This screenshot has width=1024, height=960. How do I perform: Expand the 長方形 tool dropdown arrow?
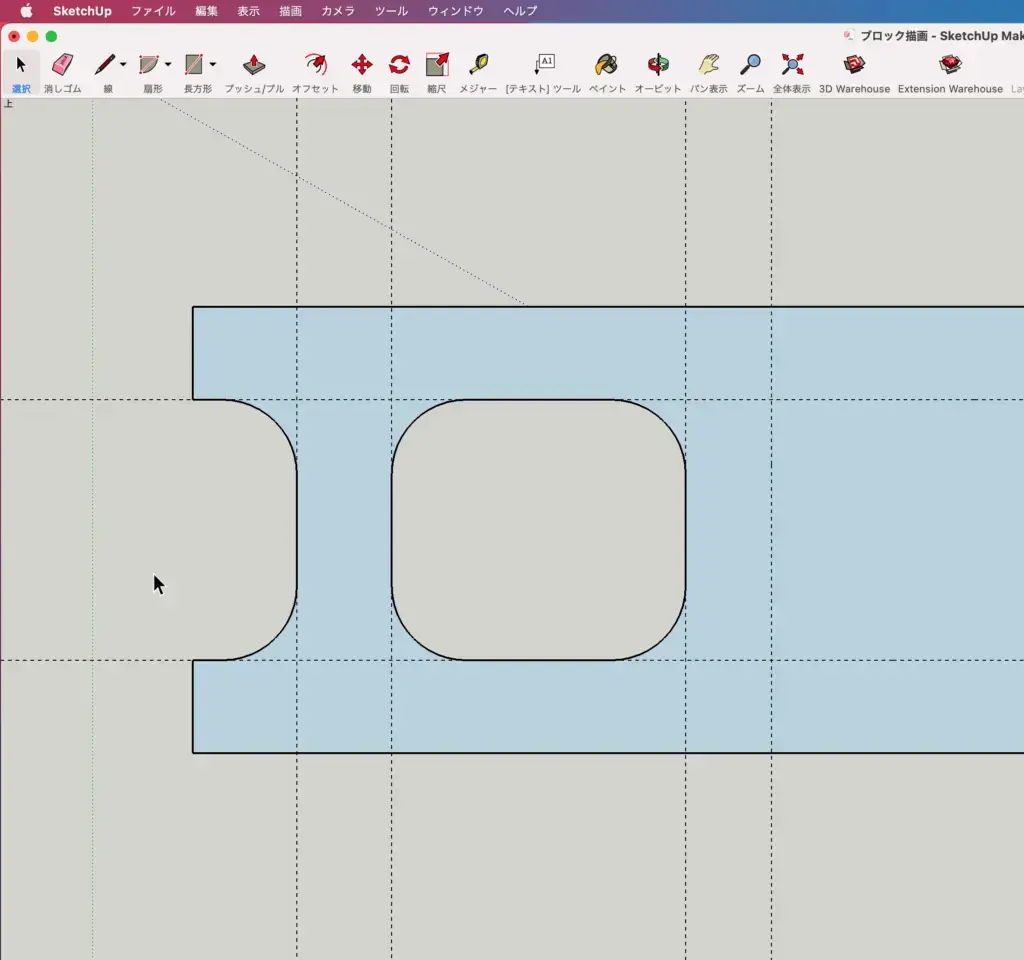(x=213, y=65)
